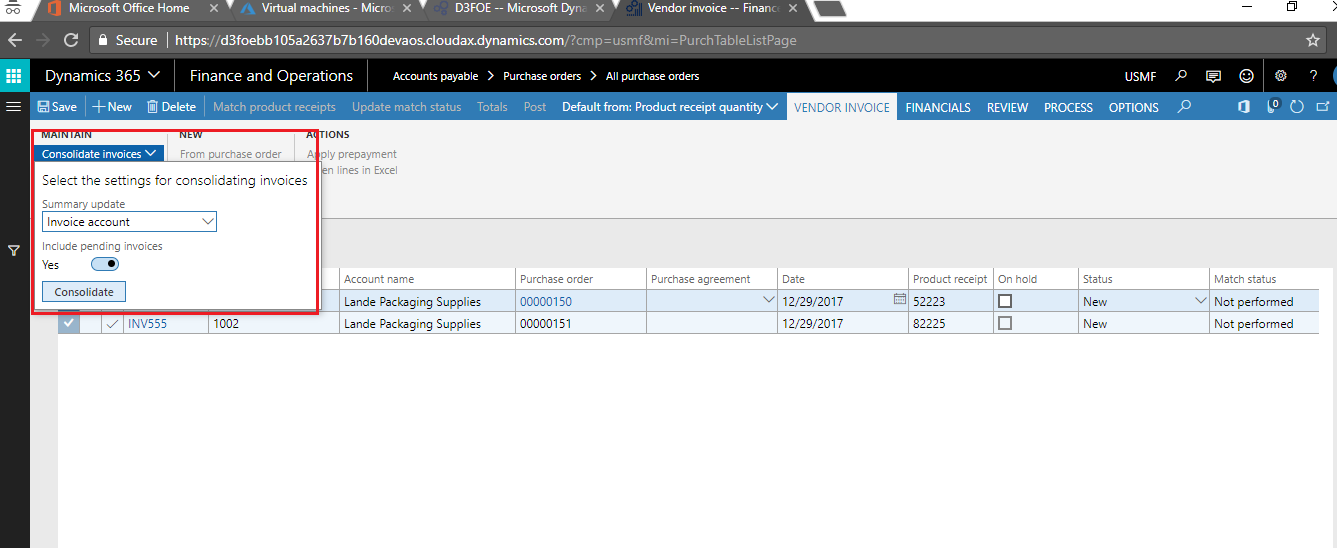This screenshot has height=548, width=1337.
Task: Click the 1002 invoice account cell
Action: [x=274, y=324]
